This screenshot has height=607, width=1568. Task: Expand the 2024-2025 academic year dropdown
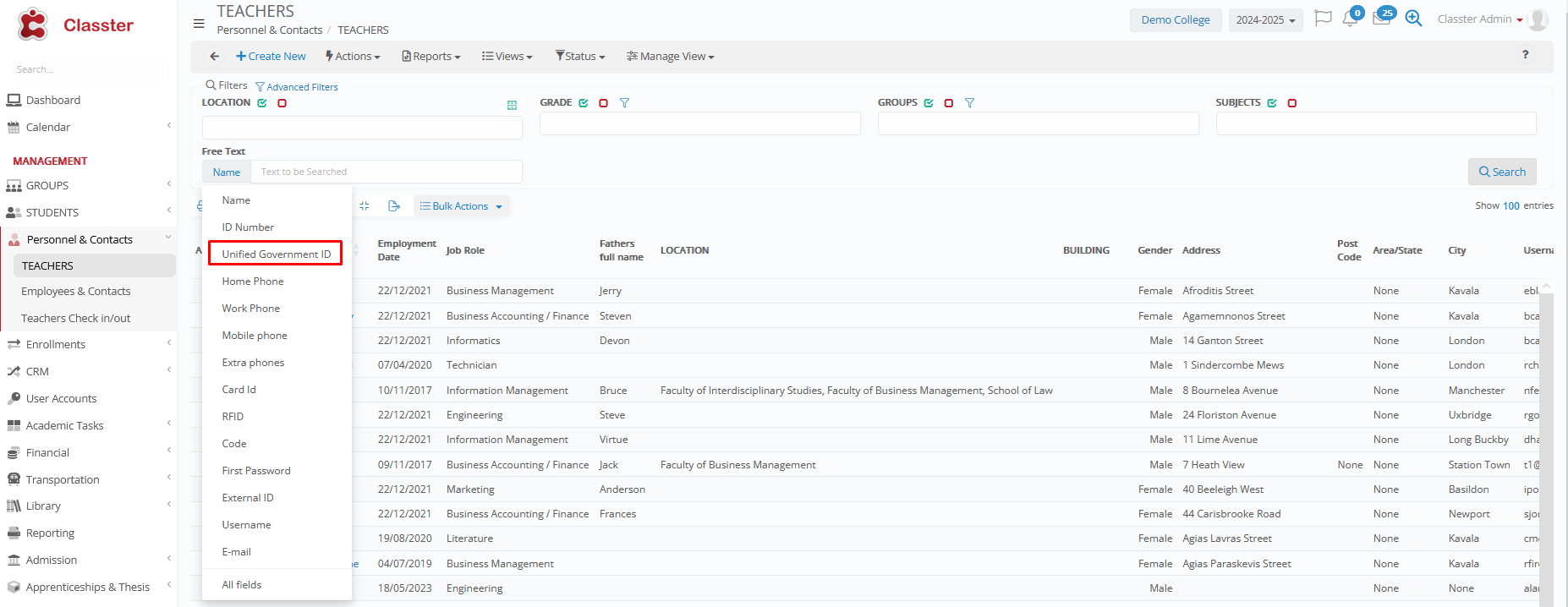pos(1265,20)
